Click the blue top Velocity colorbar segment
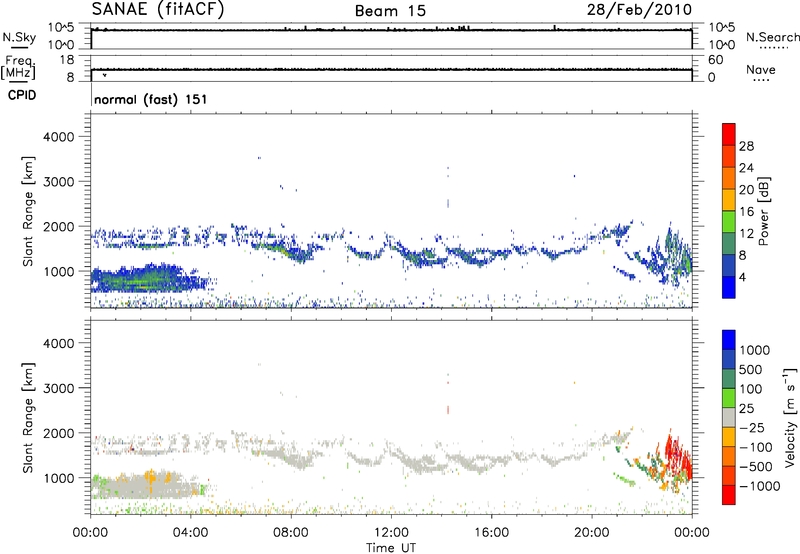This screenshot has width=800, height=554. pyautogui.click(x=729, y=340)
